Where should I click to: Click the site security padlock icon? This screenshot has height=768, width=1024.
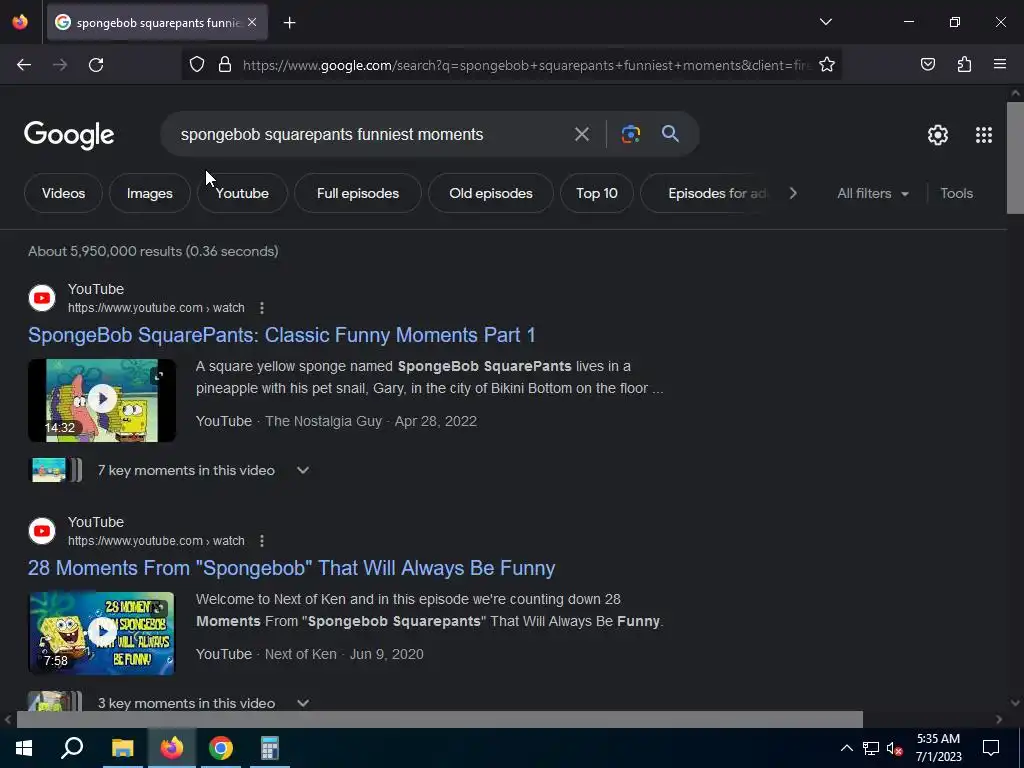225,65
